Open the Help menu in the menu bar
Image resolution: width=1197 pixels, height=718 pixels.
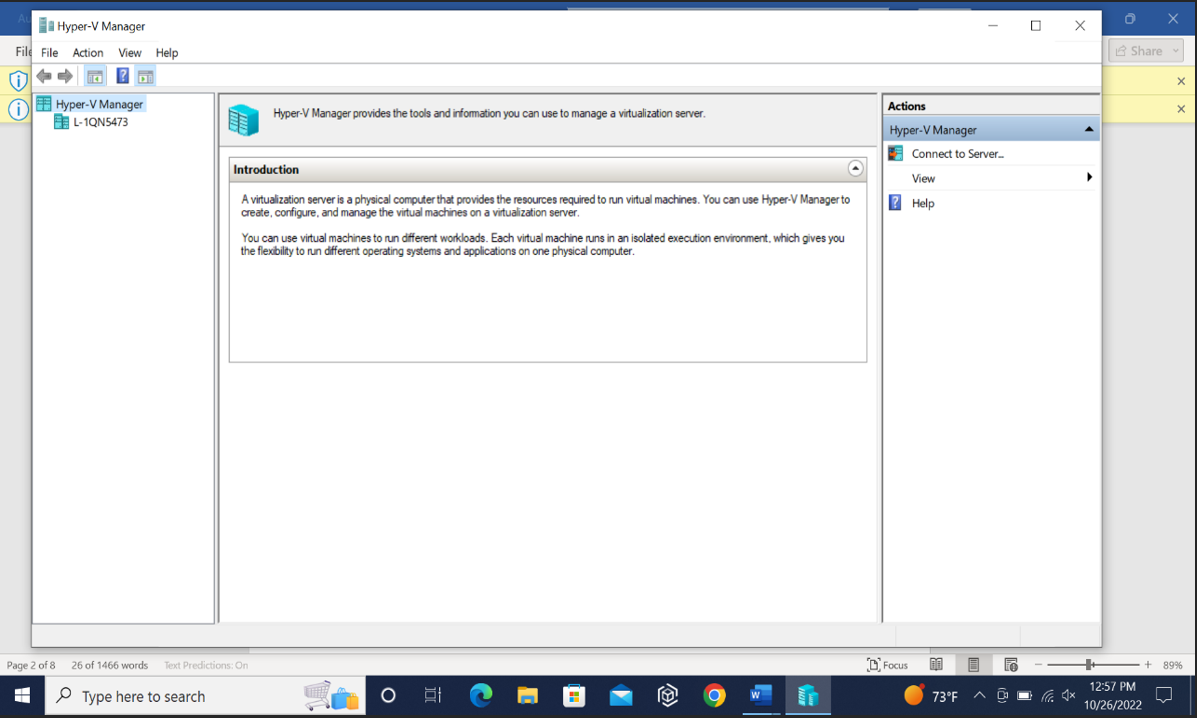click(166, 53)
